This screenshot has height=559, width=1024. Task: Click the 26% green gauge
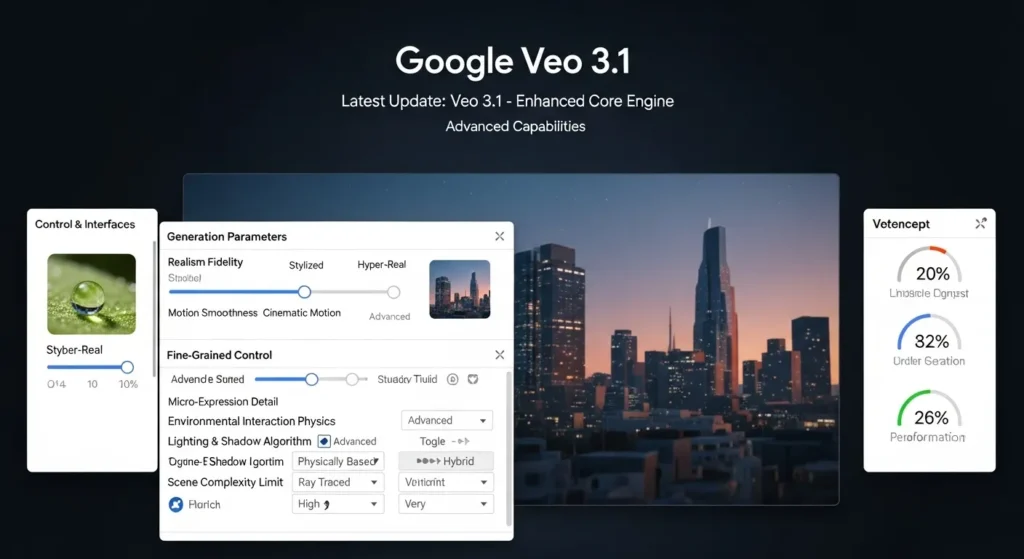929,409
